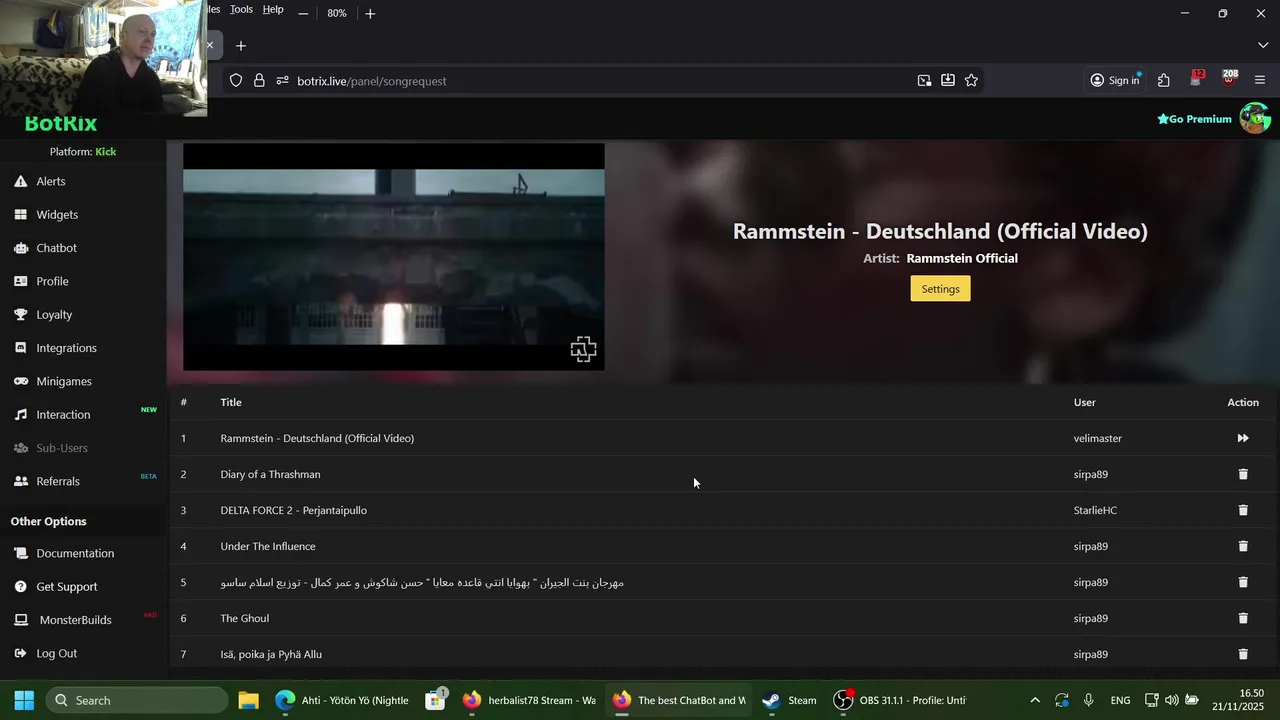
Task: Select the Rammstein - Deutschland title in row 1
Action: (317, 438)
